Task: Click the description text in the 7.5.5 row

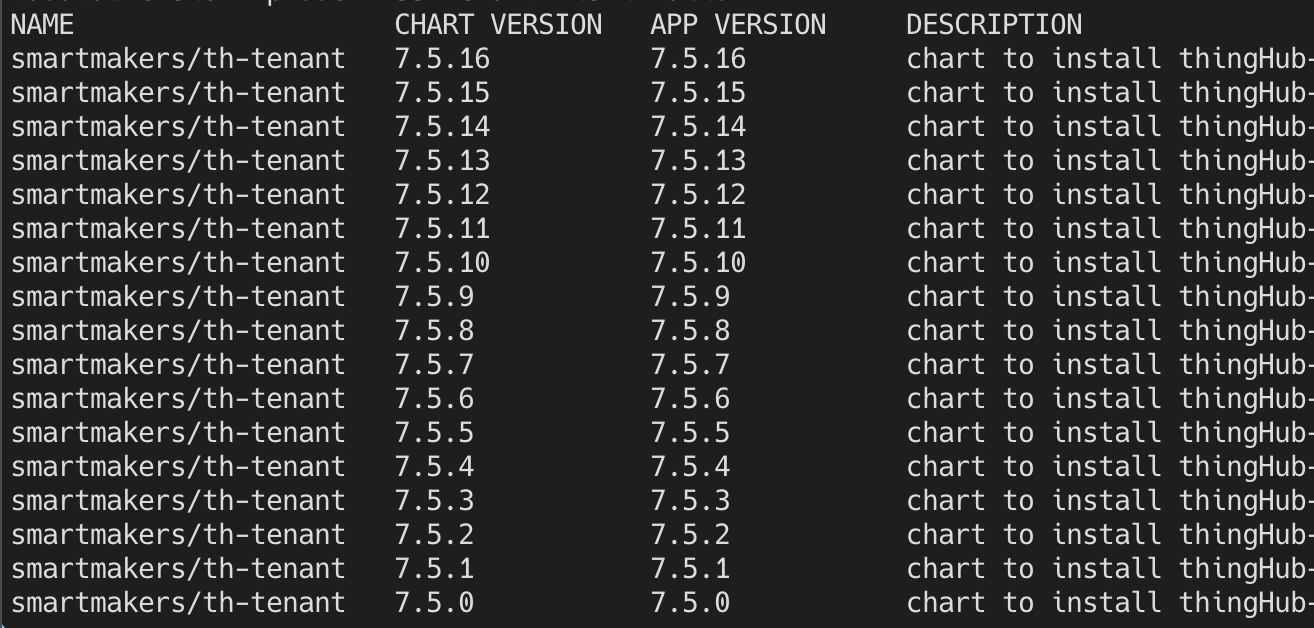Action: (x=1108, y=433)
